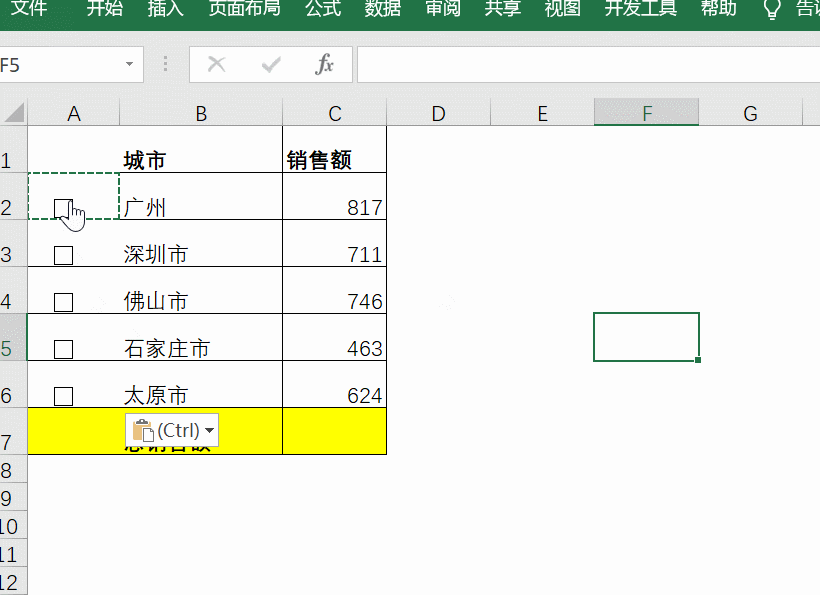
Task: Grab the fill handle of cell F5
Action: tap(698, 360)
